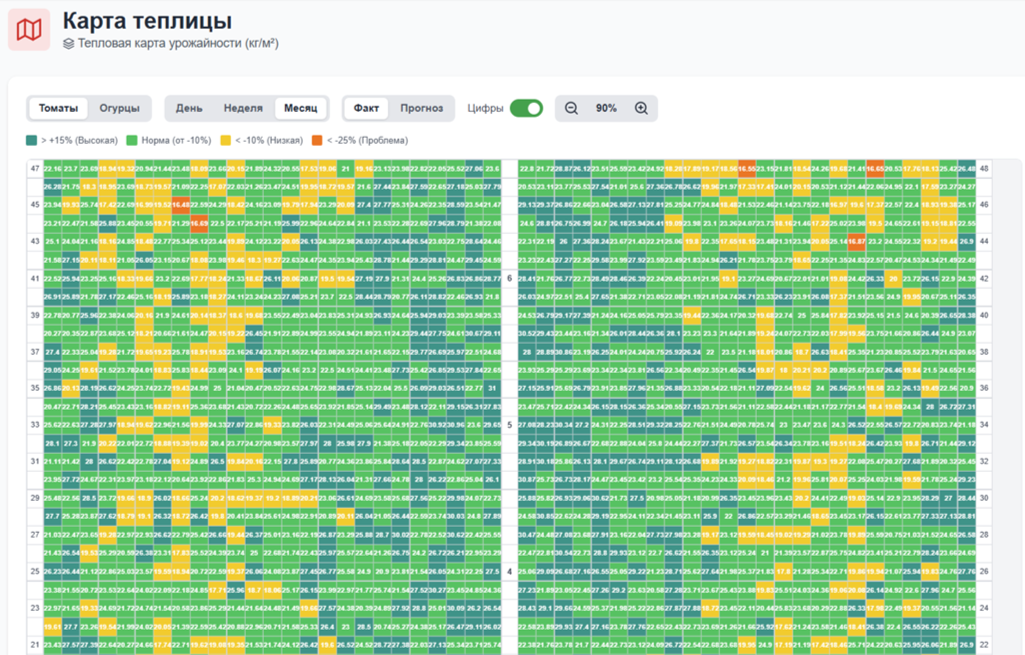
Task: Click the row 47 label on the left
Action: click(x=35, y=168)
